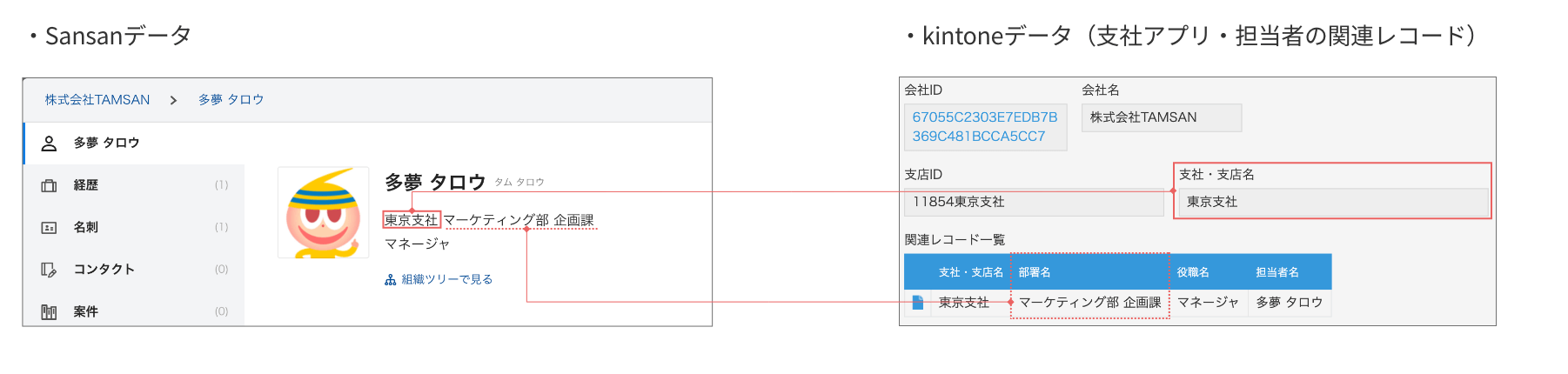Select the マネージャ cell in related records
Viewport: 1568px width, 374px height.
1208,303
